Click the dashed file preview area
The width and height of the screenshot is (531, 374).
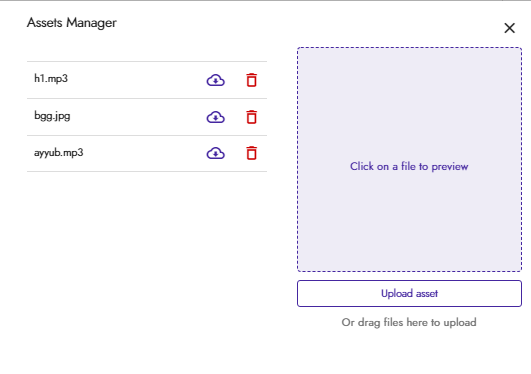(x=409, y=160)
